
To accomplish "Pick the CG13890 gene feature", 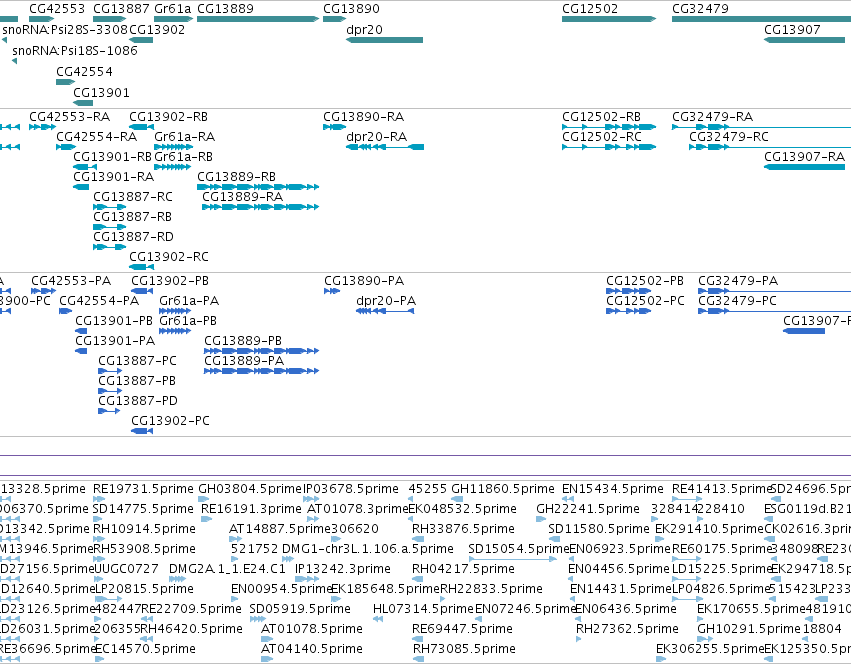I will point(334,19).
